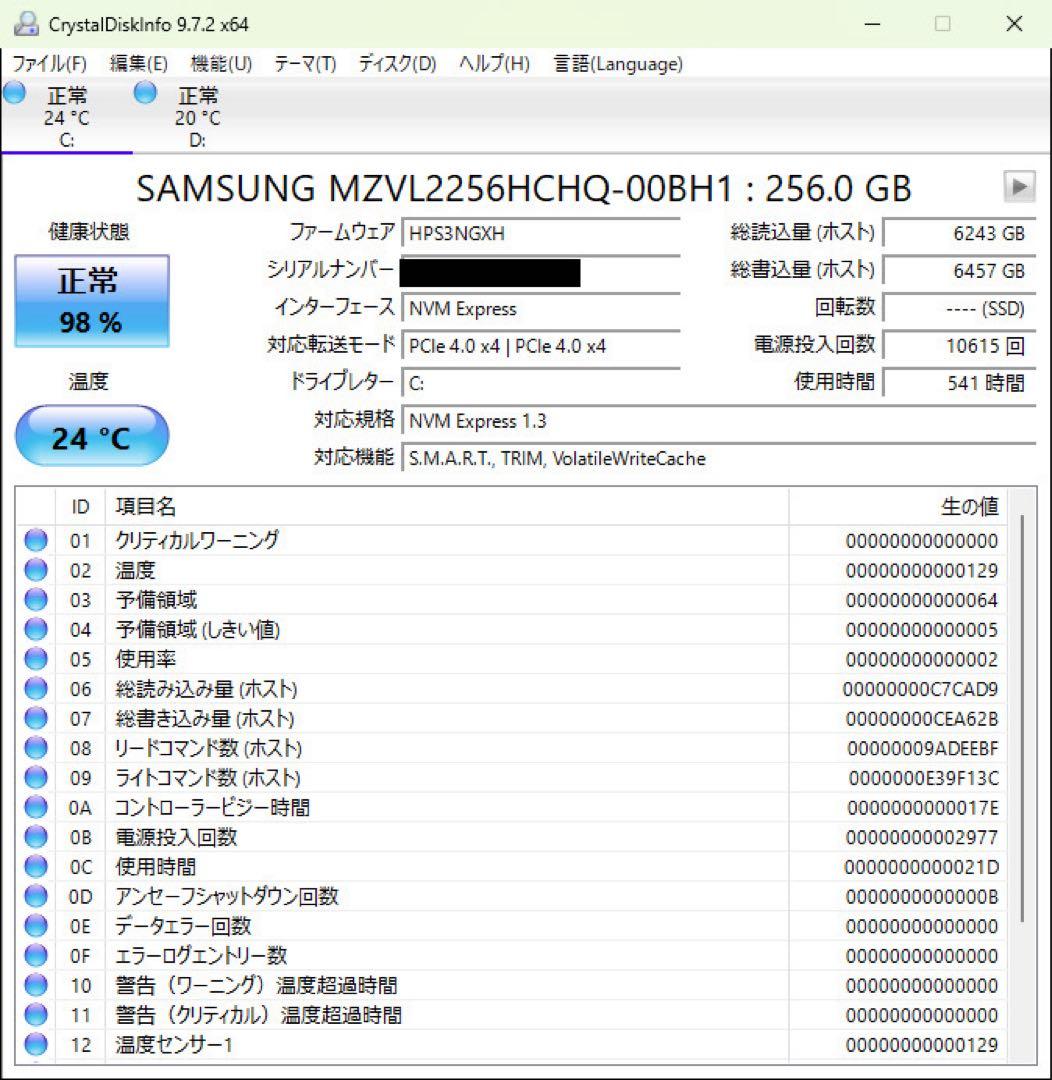Image resolution: width=1052 pixels, height=1080 pixels.
Task: Select drive D: from the drive strip
Action: (x=198, y=115)
